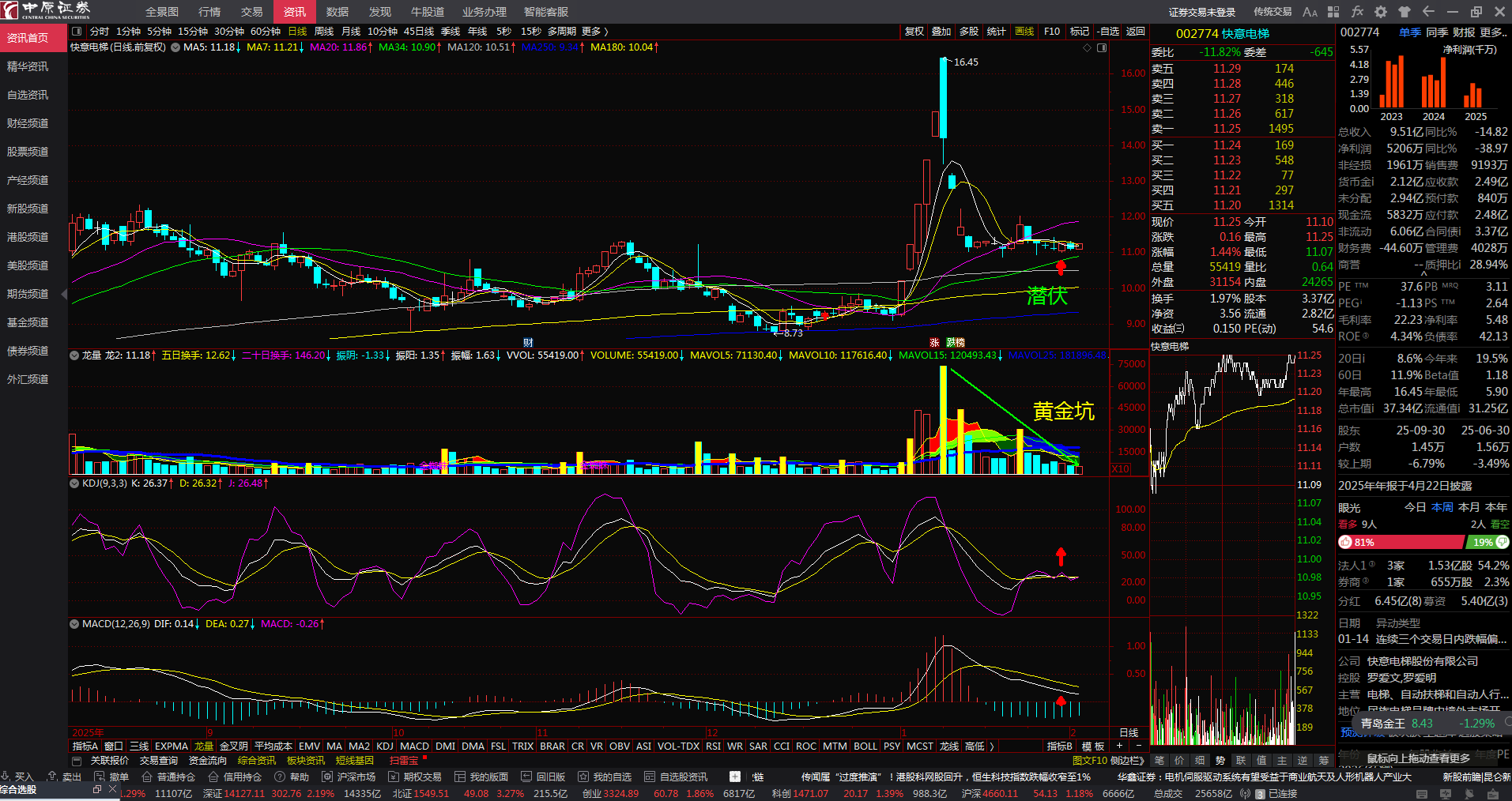Toggle 画线 drawing tools
Image resolution: width=1512 pixels, height=801 pixels.
pos(1024,32)
